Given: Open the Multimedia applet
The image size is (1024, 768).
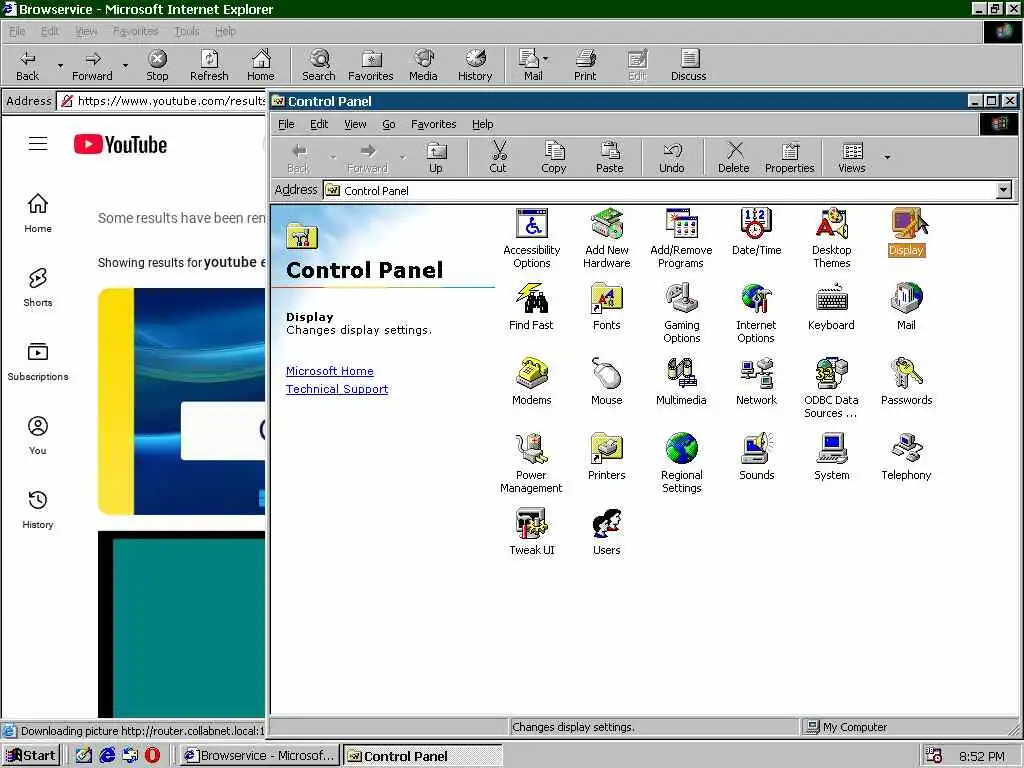Looking at the screenshot, I should tap(681, 382).
